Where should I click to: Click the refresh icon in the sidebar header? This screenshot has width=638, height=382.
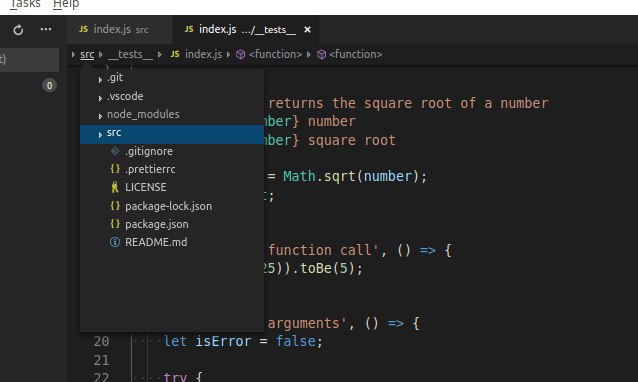click(18, 30)
